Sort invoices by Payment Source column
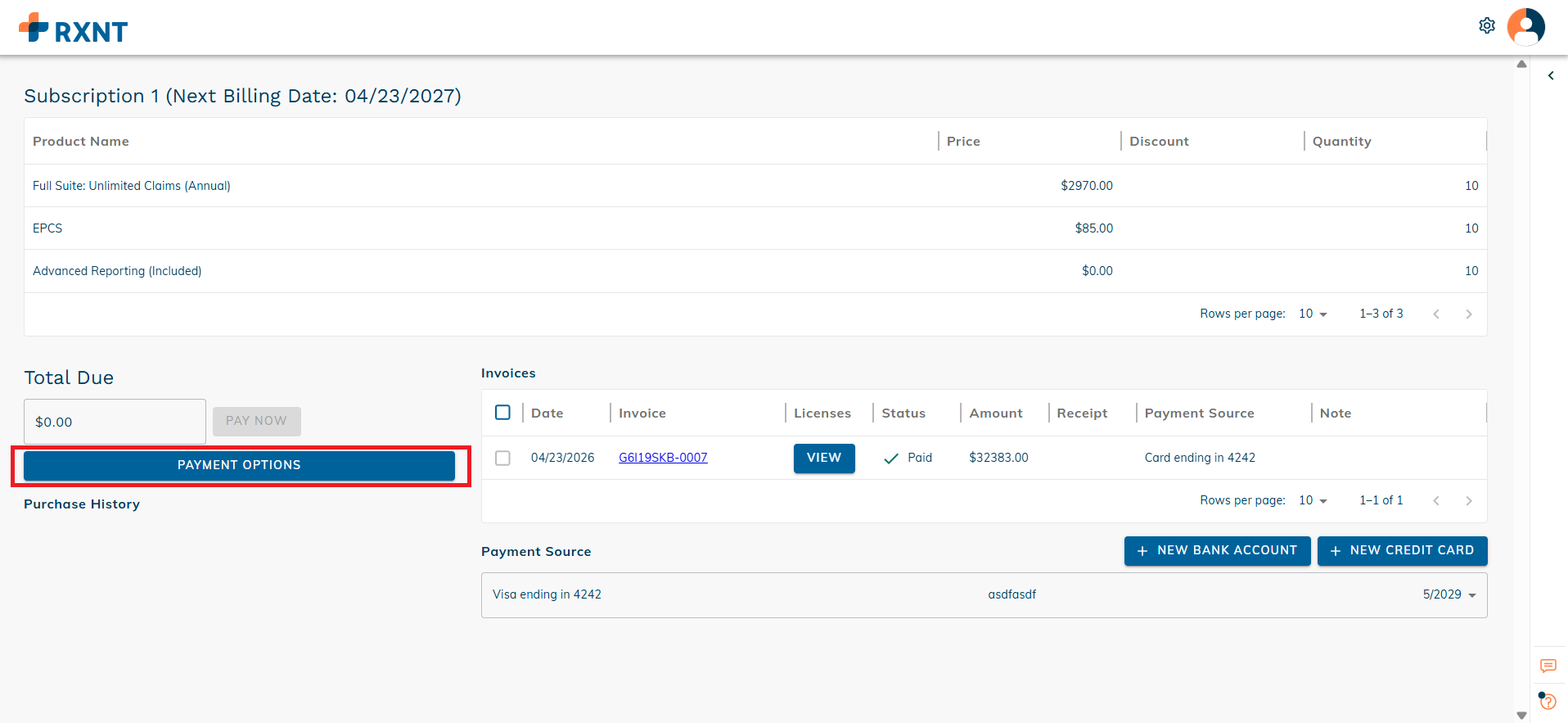The width and height of the screenshot is (1568, 723). (1200, 413)
